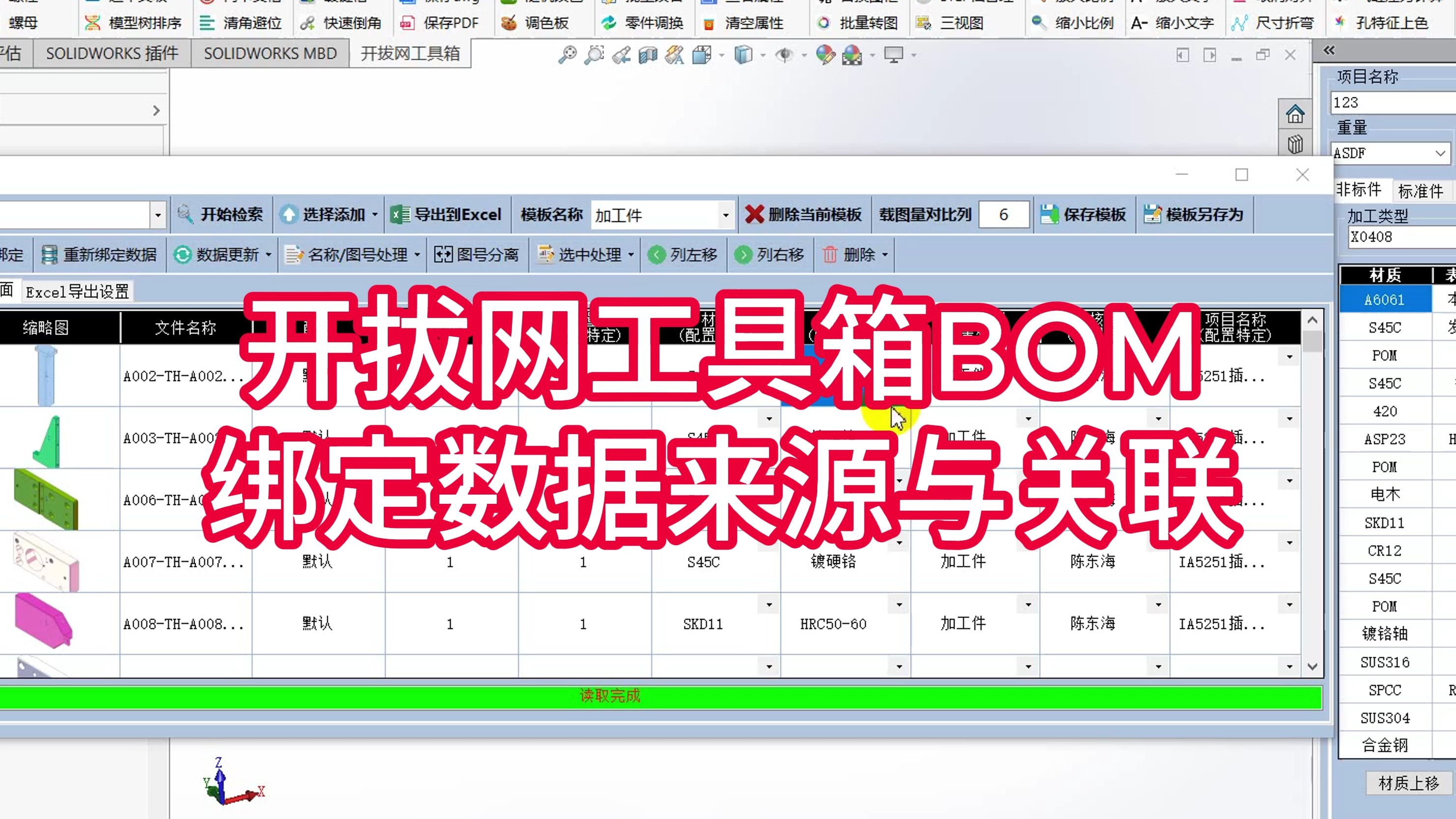
Task: Click 导出到Excel button
Action: tap(447, 214)
